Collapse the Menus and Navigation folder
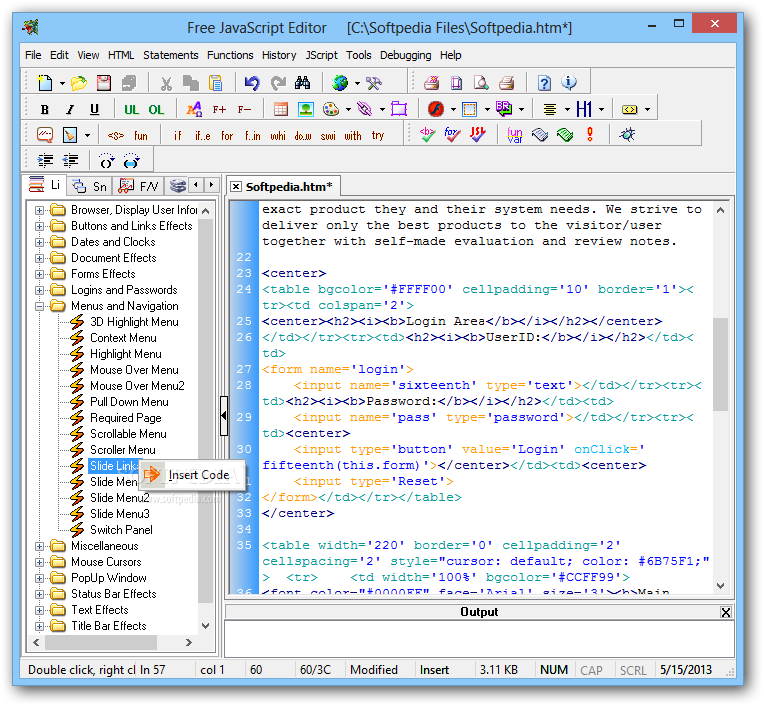764x706 pixels. click(39, 306)
